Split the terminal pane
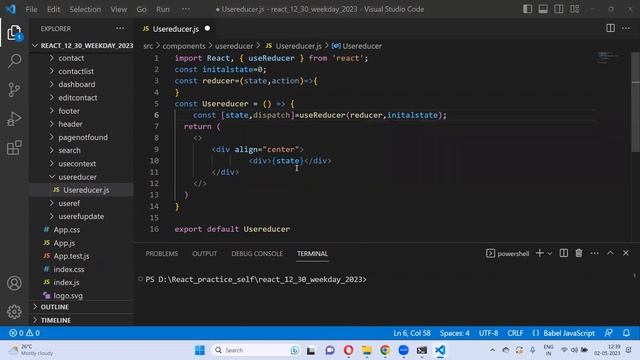Image resolution: width=640 pixels, height=360 pixels. pyautogui.click(x=563, y=253)
